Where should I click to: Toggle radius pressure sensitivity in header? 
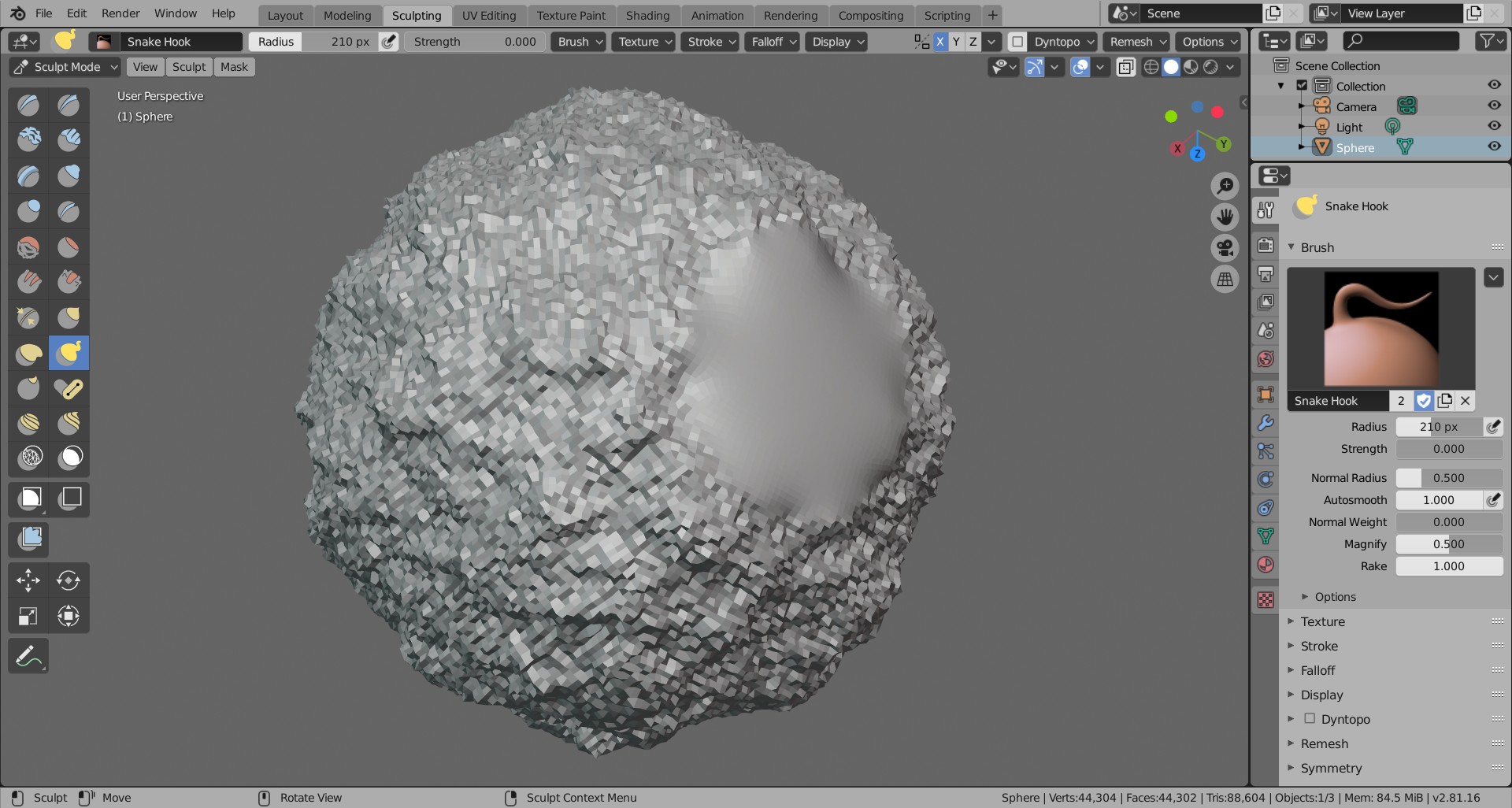[389, 42]
